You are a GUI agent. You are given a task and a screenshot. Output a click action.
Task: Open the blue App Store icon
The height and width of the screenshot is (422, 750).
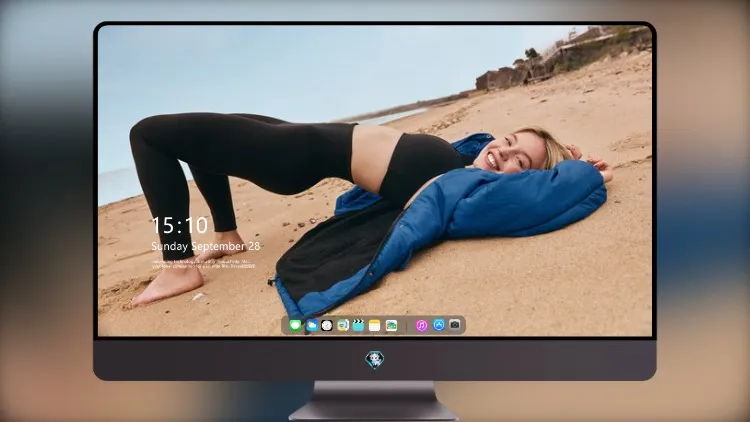pyautogui.click(x=439, y=325)
